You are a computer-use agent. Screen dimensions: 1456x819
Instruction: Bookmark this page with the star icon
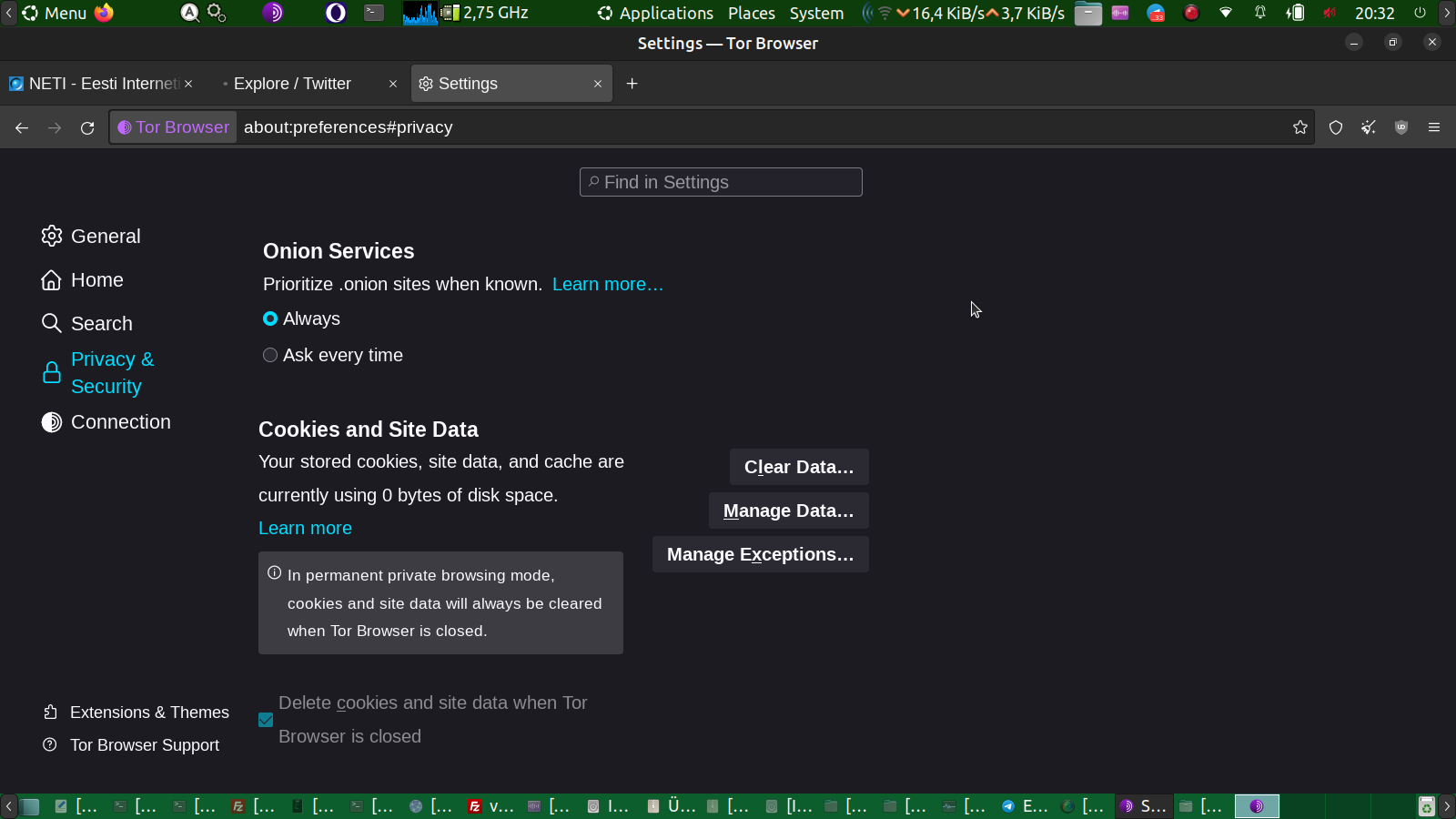pos(1300,127)
